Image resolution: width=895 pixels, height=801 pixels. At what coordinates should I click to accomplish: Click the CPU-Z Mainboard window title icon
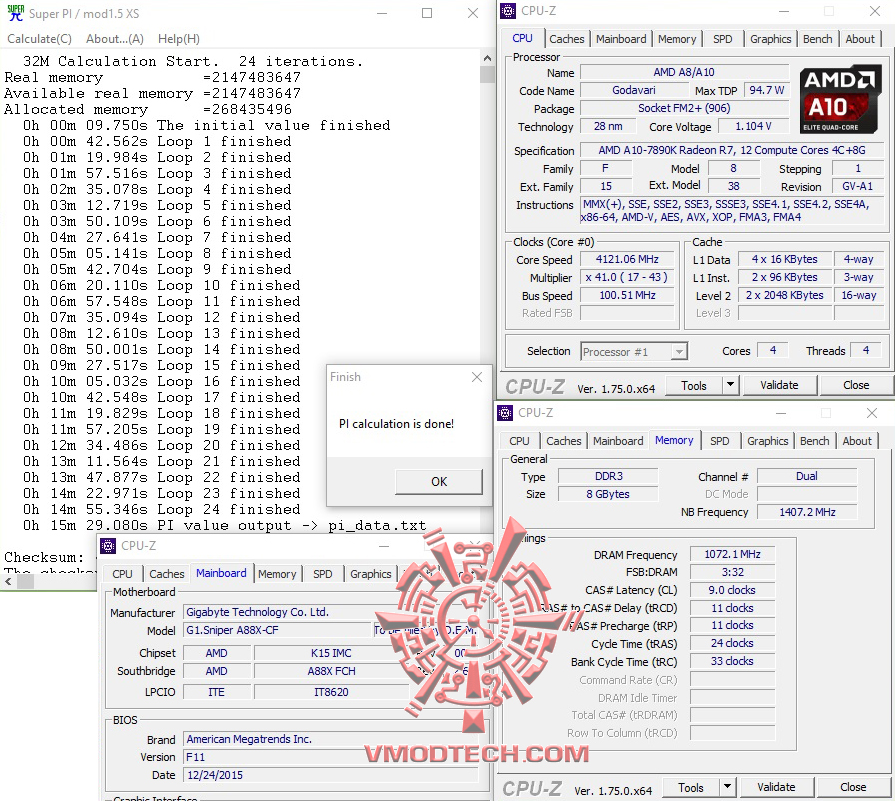pyautogui.click(x=107, y=546)
